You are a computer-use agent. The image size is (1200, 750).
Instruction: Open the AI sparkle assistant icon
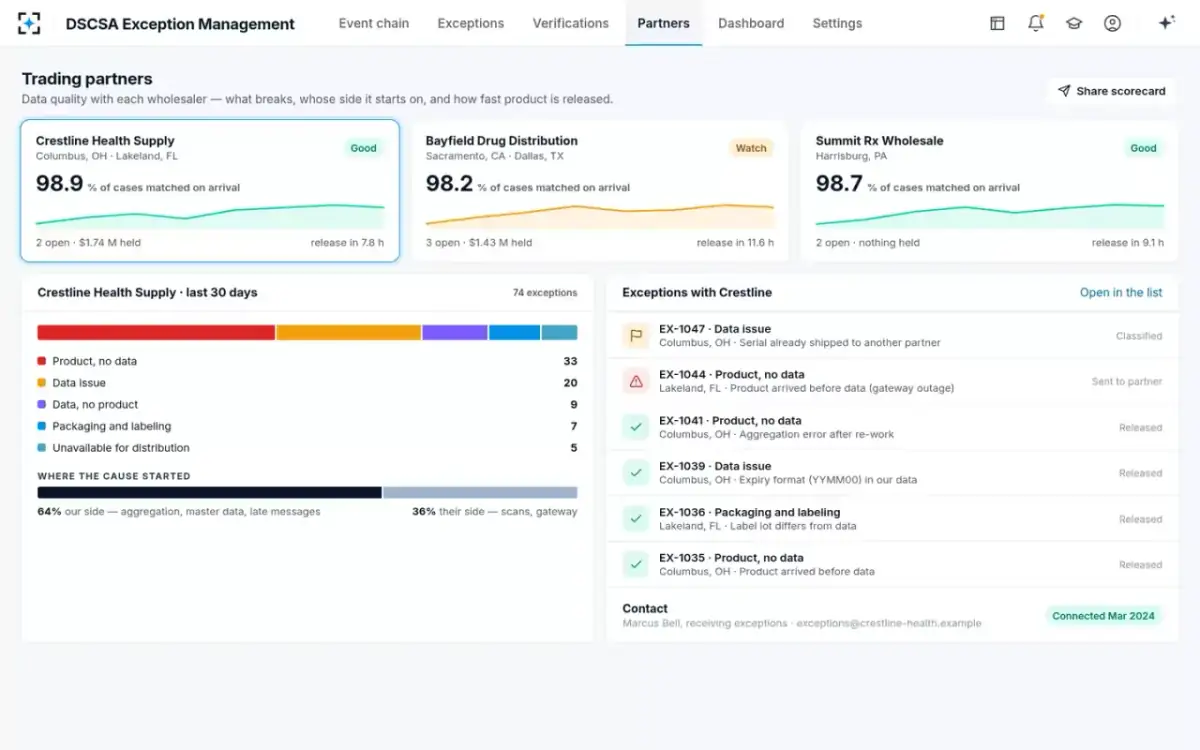tap(1166, 23)
